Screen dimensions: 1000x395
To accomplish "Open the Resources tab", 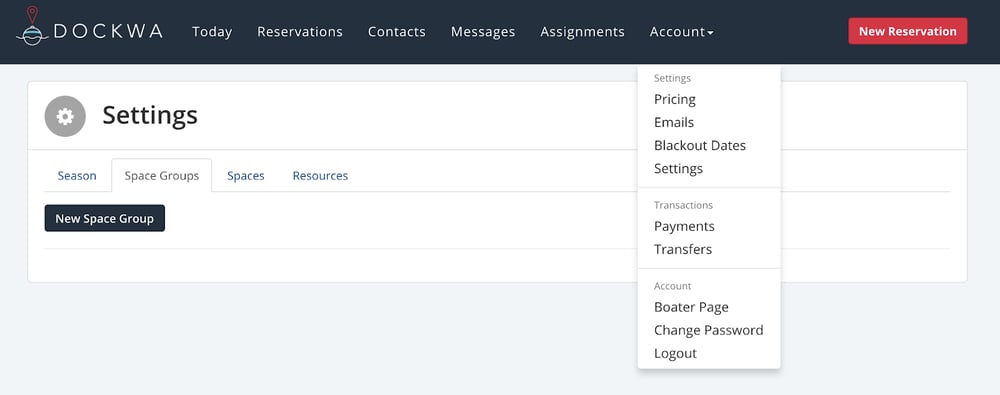I will pyautogui.click(x=320, y=175).
